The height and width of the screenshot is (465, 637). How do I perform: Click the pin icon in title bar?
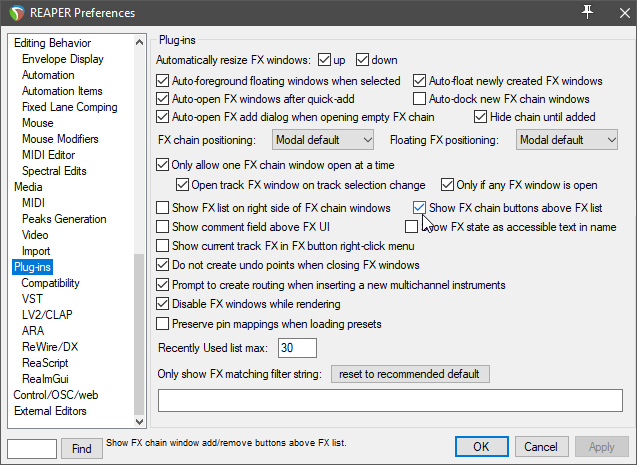tap(587, 12)
